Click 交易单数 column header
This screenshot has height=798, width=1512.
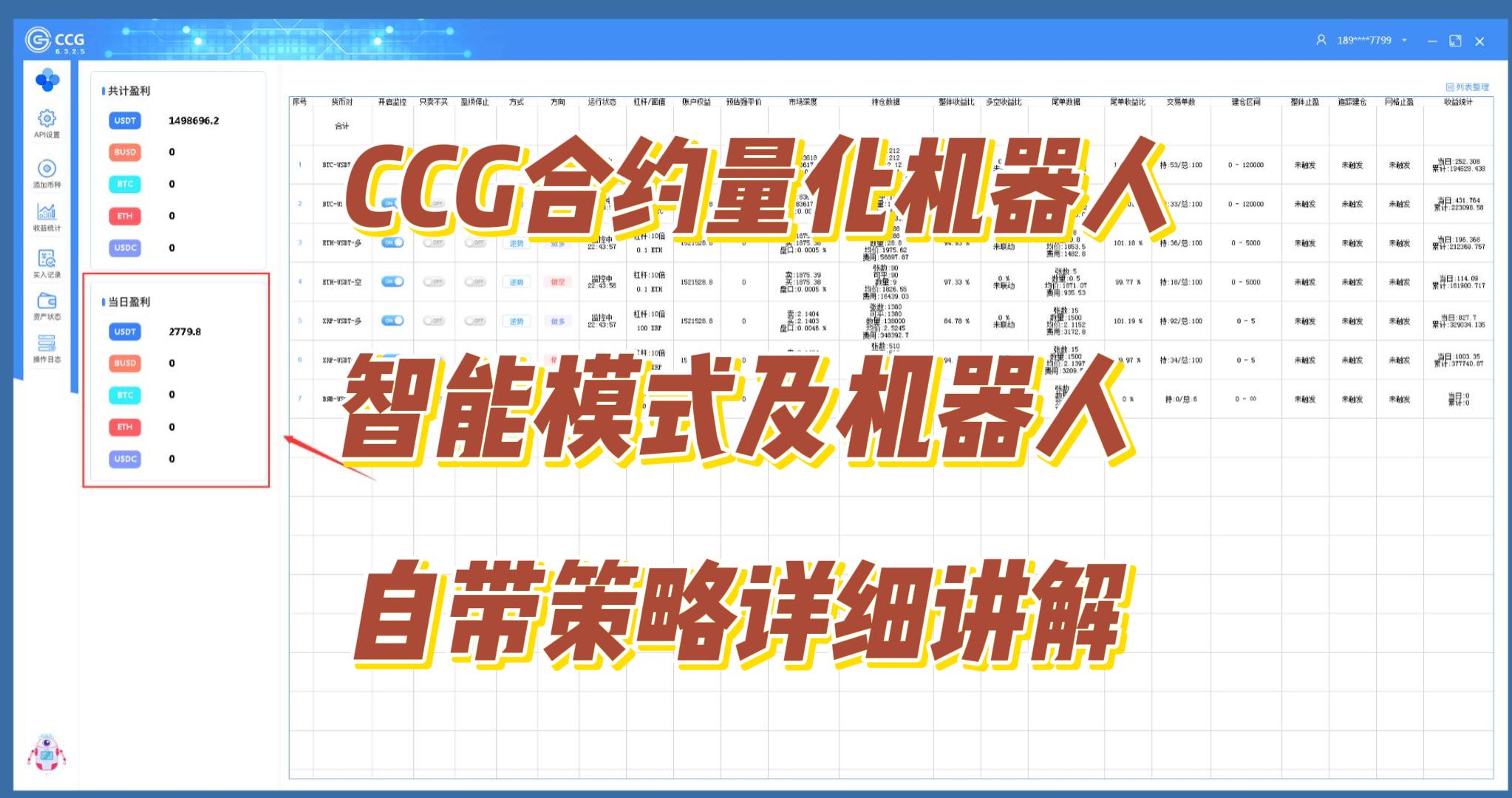click(1181, 102)
